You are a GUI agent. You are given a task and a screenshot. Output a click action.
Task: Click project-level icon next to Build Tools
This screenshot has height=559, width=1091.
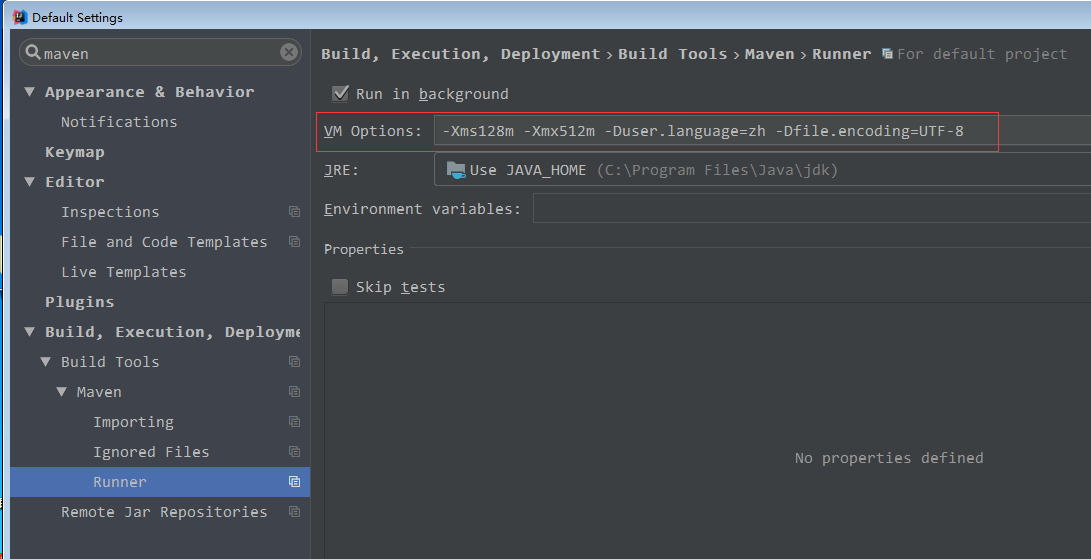pos(294,362)
